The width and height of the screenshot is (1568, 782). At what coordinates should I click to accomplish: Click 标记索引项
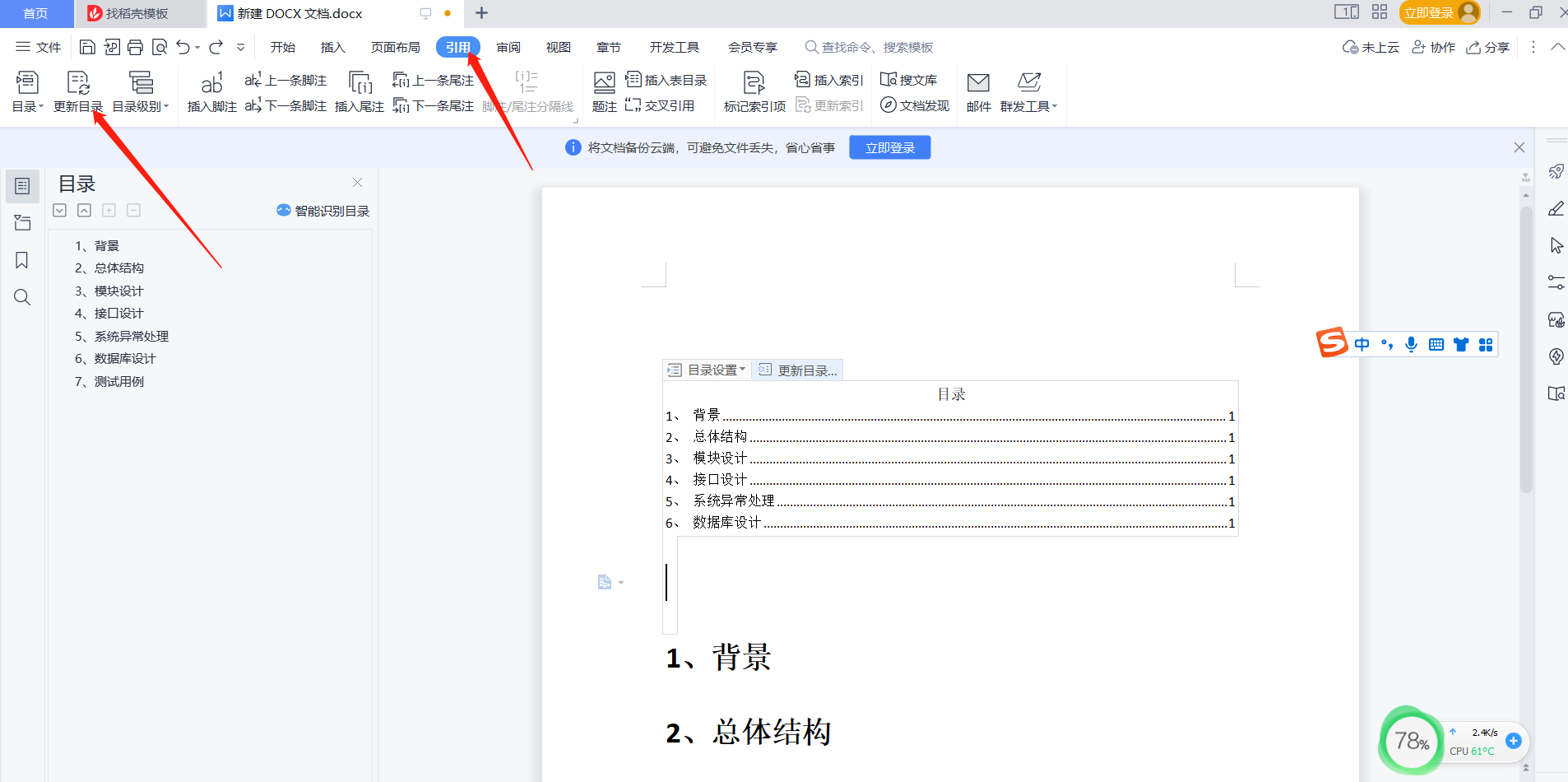(x=754, y=92)
